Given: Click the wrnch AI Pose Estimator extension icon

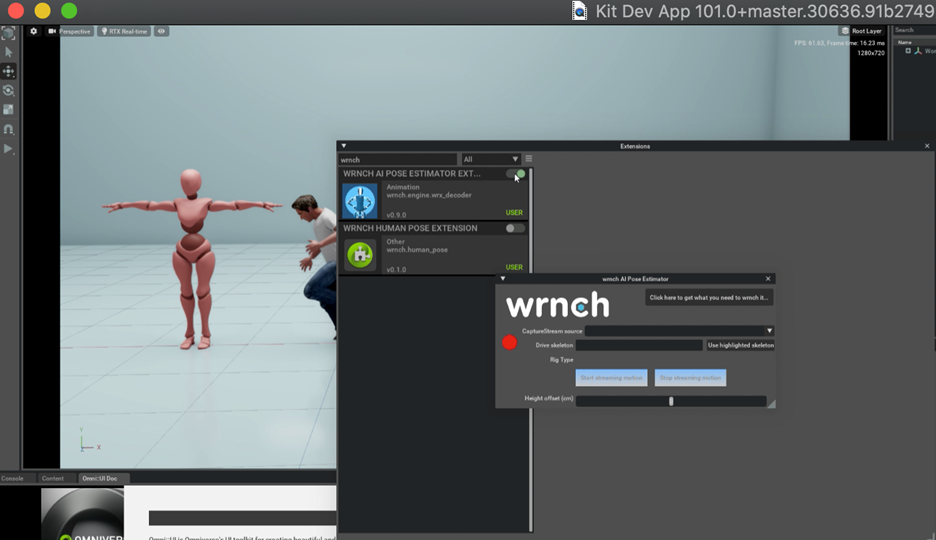Looking at the screenshot, I should pos(360,200).
